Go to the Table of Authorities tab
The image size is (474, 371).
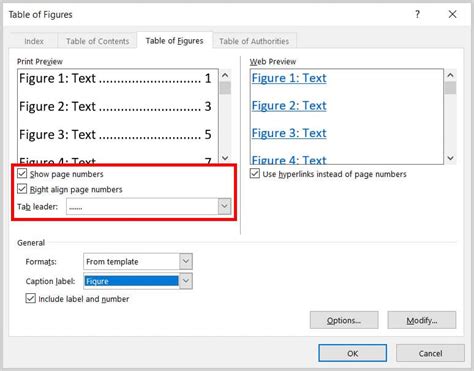coord(254,41)
